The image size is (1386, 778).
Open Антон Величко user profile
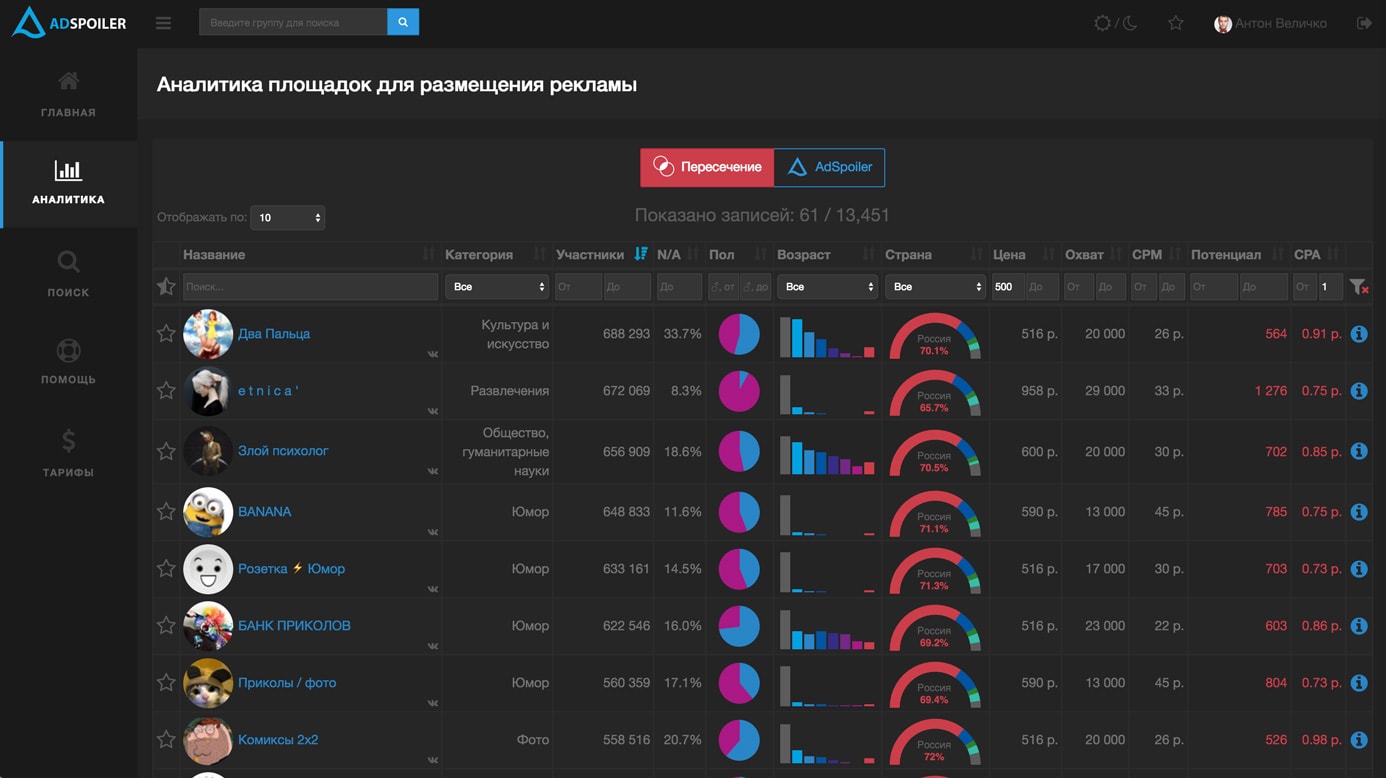tap(1270, 23)
